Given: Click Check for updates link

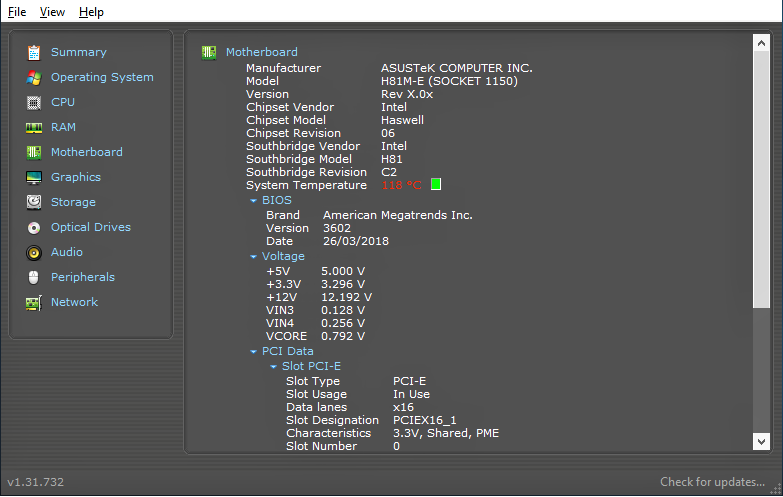Looking at the screenshot, I should [x=712, y=482].
